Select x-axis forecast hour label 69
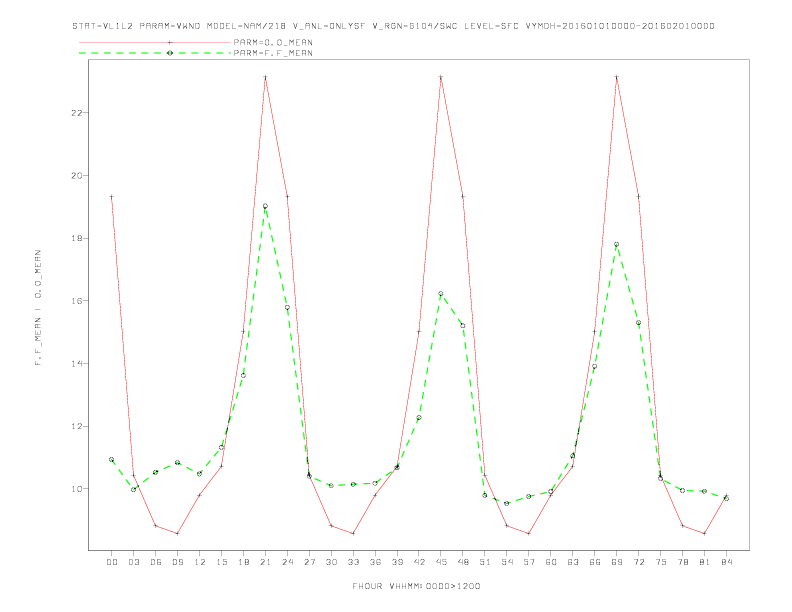Screen dimensions: 792x612 [x=617, y=562]
